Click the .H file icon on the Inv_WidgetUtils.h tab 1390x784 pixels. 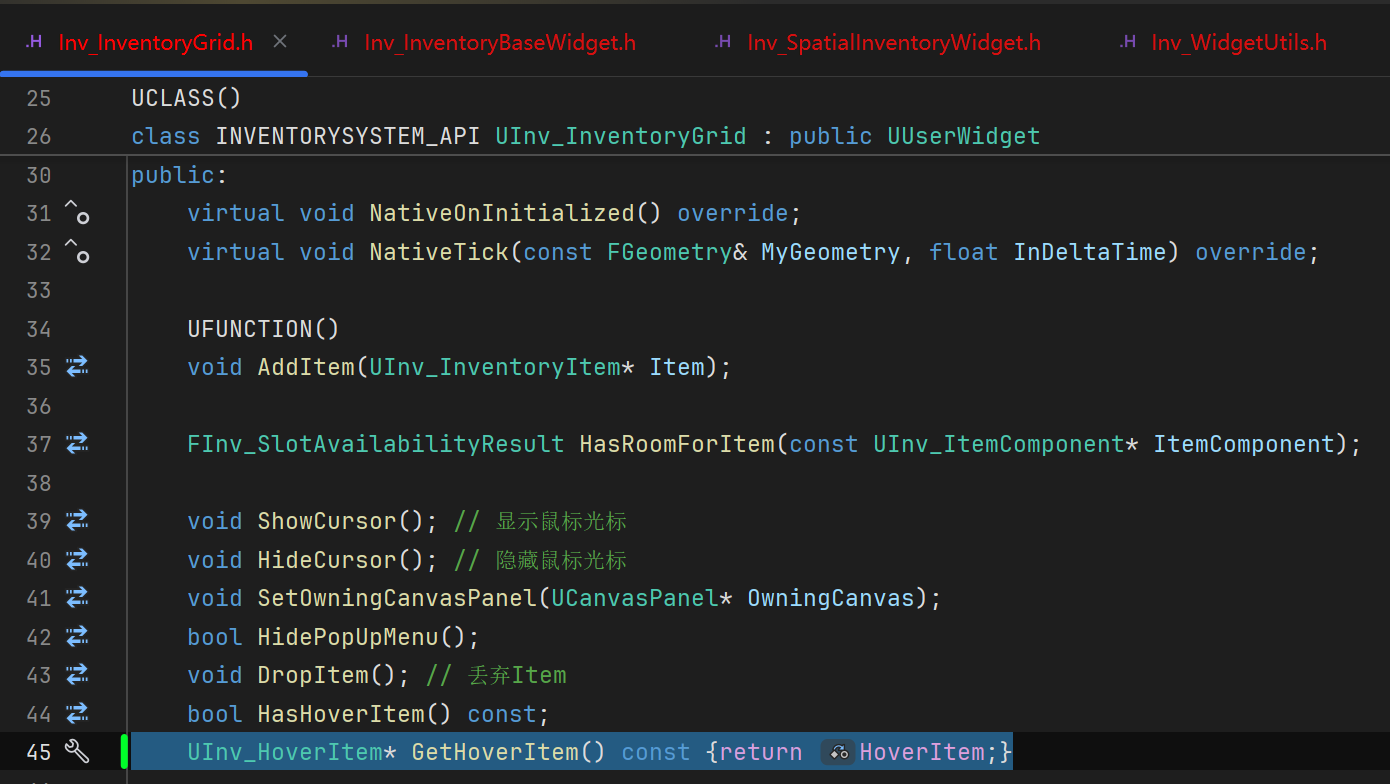(1127, 42)
